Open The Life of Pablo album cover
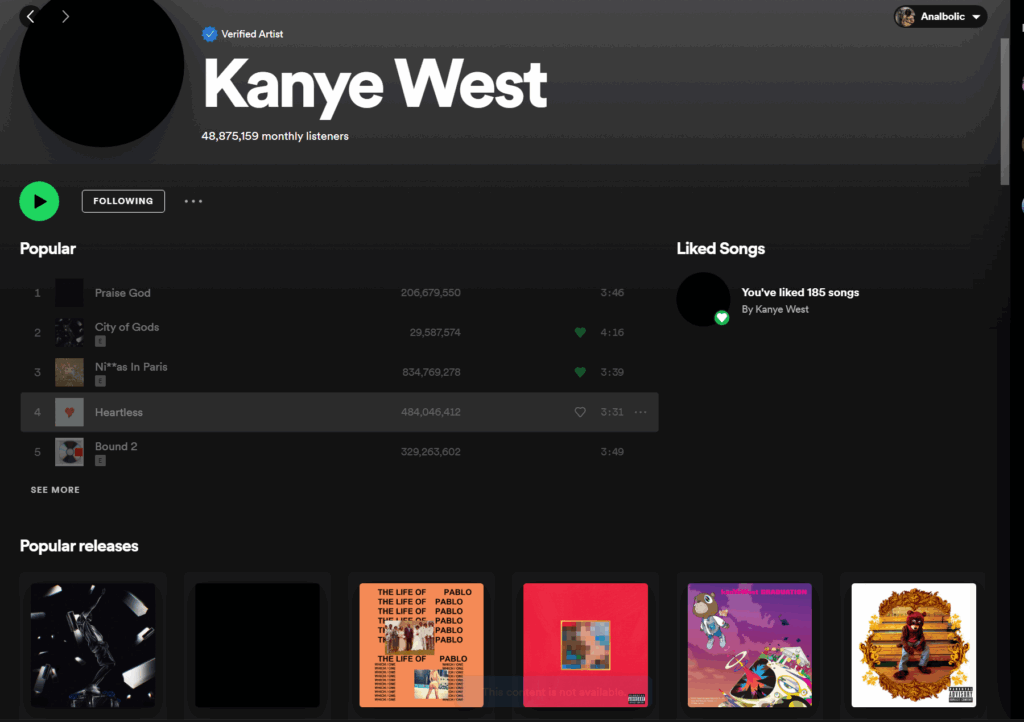1024x722 pixels. (421, 645)
